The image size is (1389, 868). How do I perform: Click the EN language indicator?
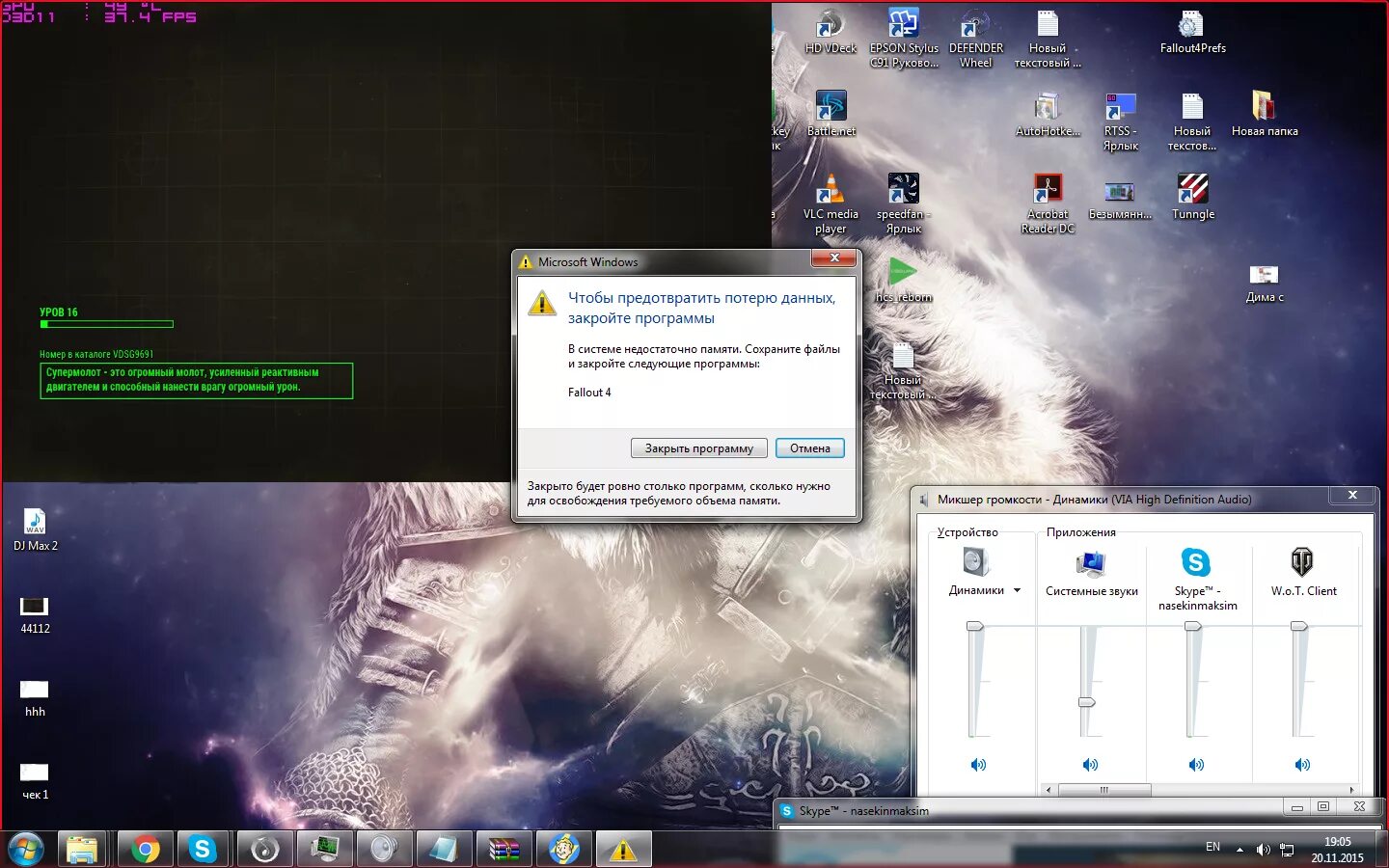[x=1212, y=847]
